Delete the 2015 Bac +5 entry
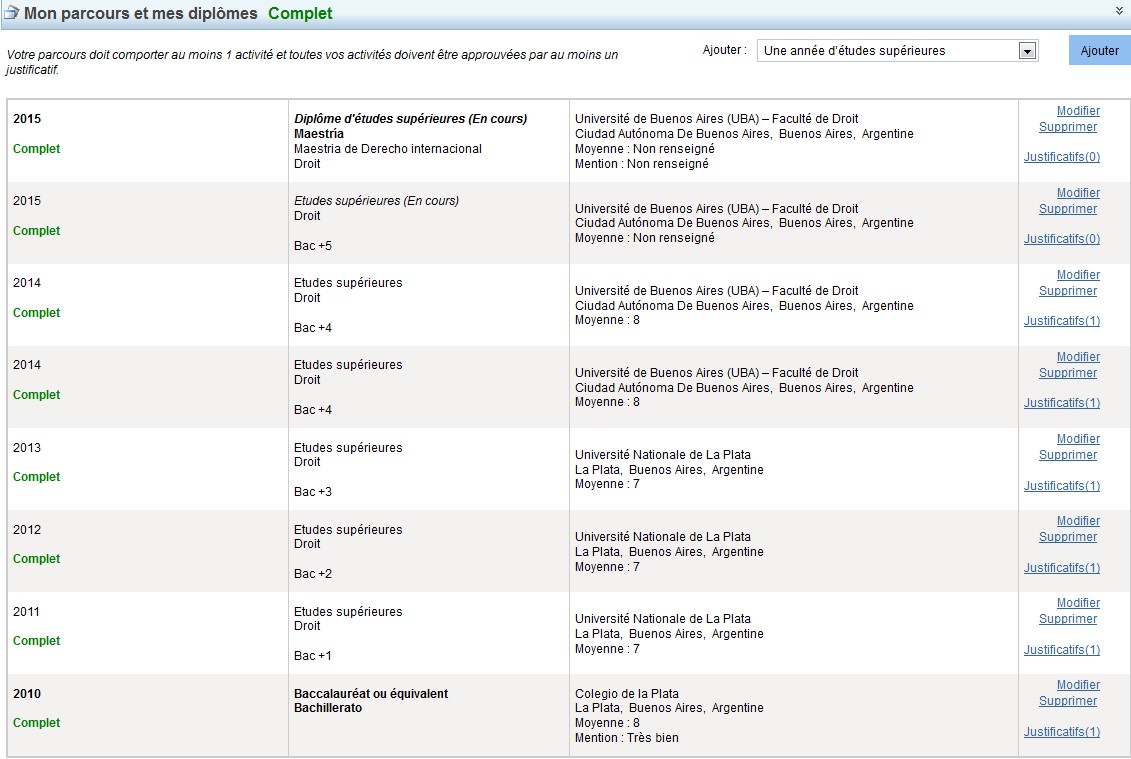This screenshot has height=759, width=1131. [x=1068, y=209]
